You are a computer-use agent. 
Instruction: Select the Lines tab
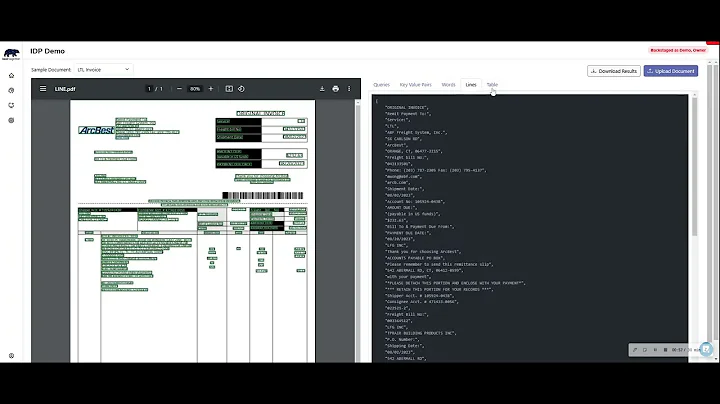pos(471,84)
